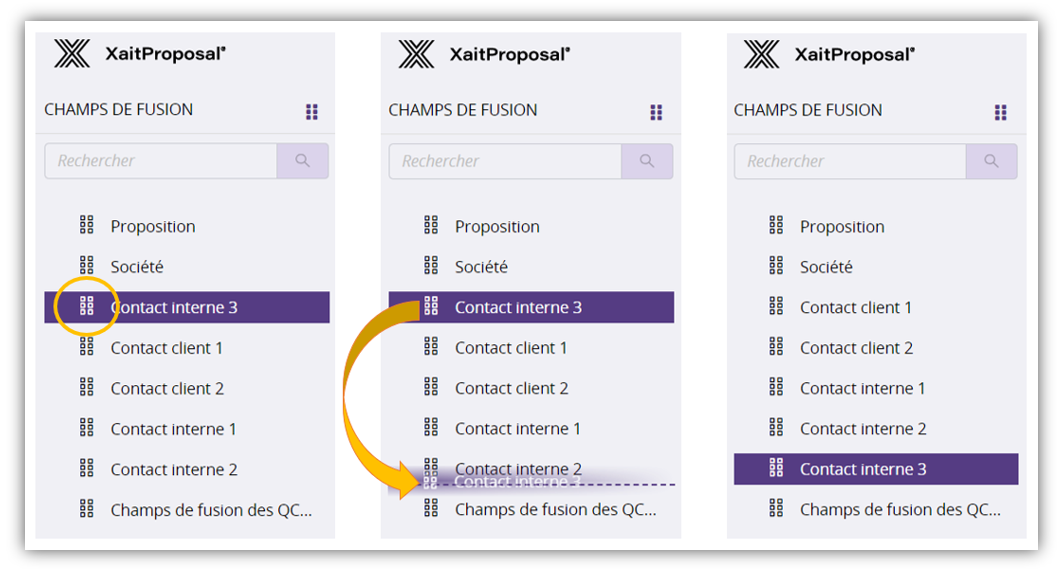This screenshot has height=569, width=1062.
Task: Focus the Rechercher search field in right panel
Action: coord(850,161)
